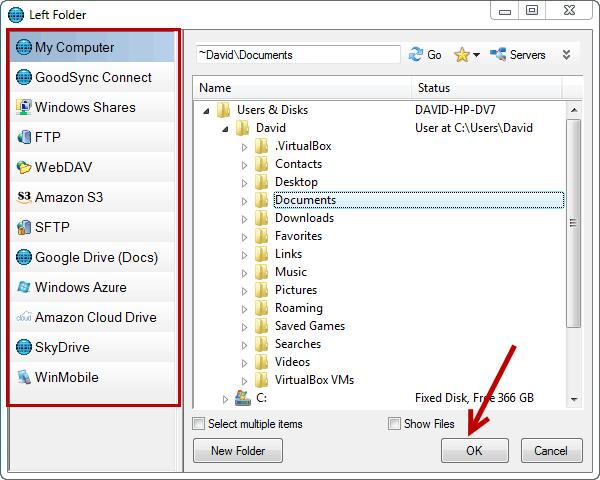The height and width of the screenshot is (480, 600).
Task: Open the Amazon Cloud Drive icon
Action: coord(24,317)
